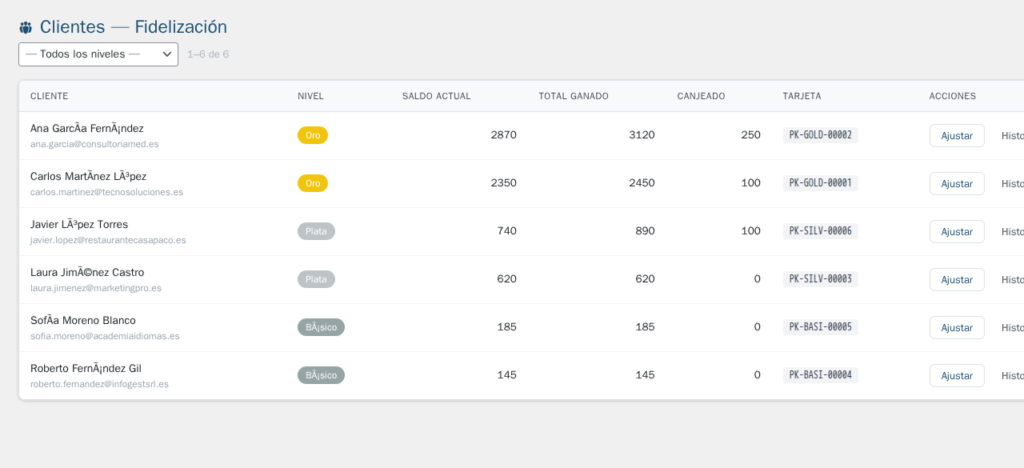This screenshot has width=1024, height=468.
Task: Click the NIVEL column header
Action: [311, 96]
